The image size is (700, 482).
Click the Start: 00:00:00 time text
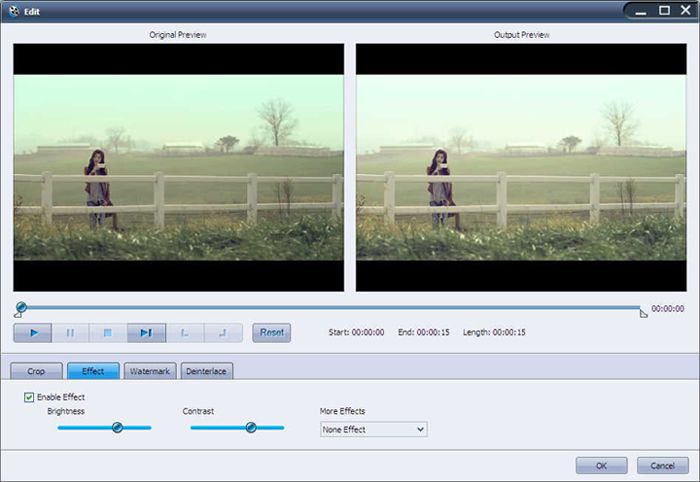[x=356, y=332]
